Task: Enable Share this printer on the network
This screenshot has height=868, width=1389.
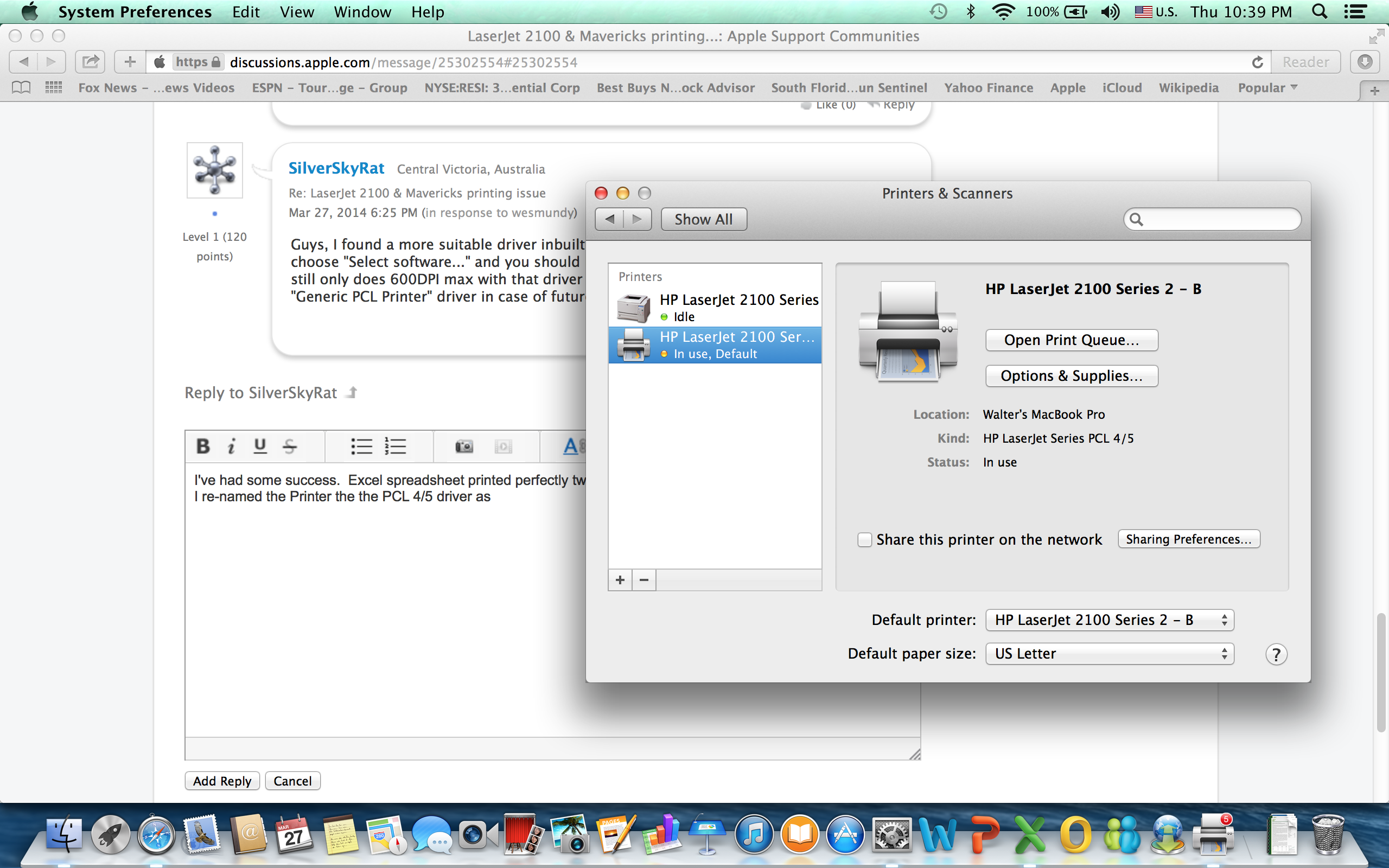Action: pyautogui.click(x=864, y=540)
